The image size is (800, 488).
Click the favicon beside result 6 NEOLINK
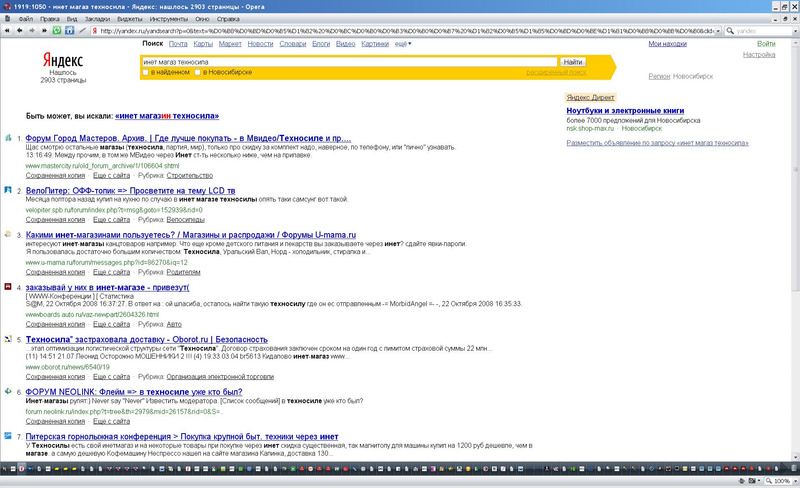pyautogui.click(x=8, y=392)
